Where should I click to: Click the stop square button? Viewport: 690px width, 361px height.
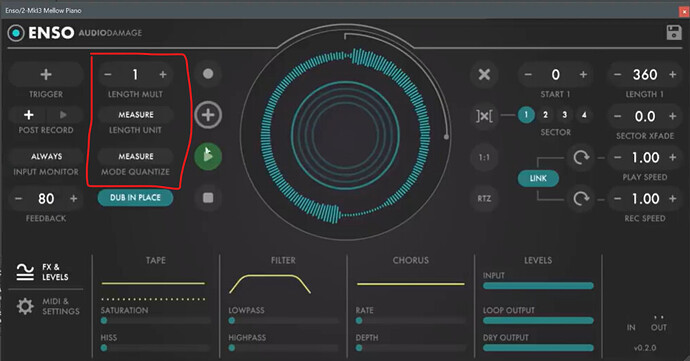coord(208,198)
